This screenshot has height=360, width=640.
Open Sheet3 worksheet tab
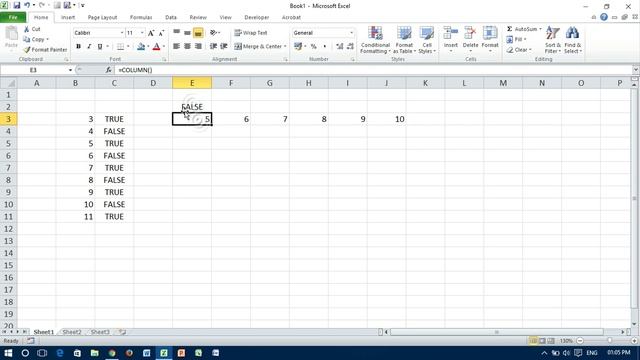[100, 332]
